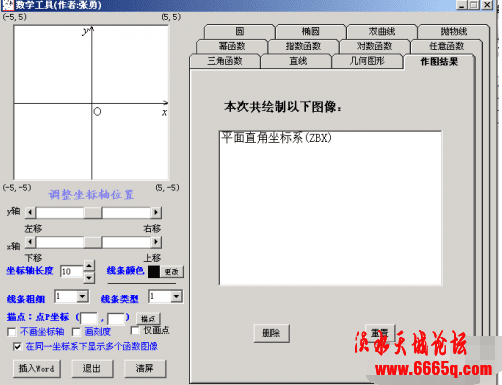Increase 坐标轴长度 with up spinner
The height and width of the screenshot is (385, 502).
click(89, 266)
